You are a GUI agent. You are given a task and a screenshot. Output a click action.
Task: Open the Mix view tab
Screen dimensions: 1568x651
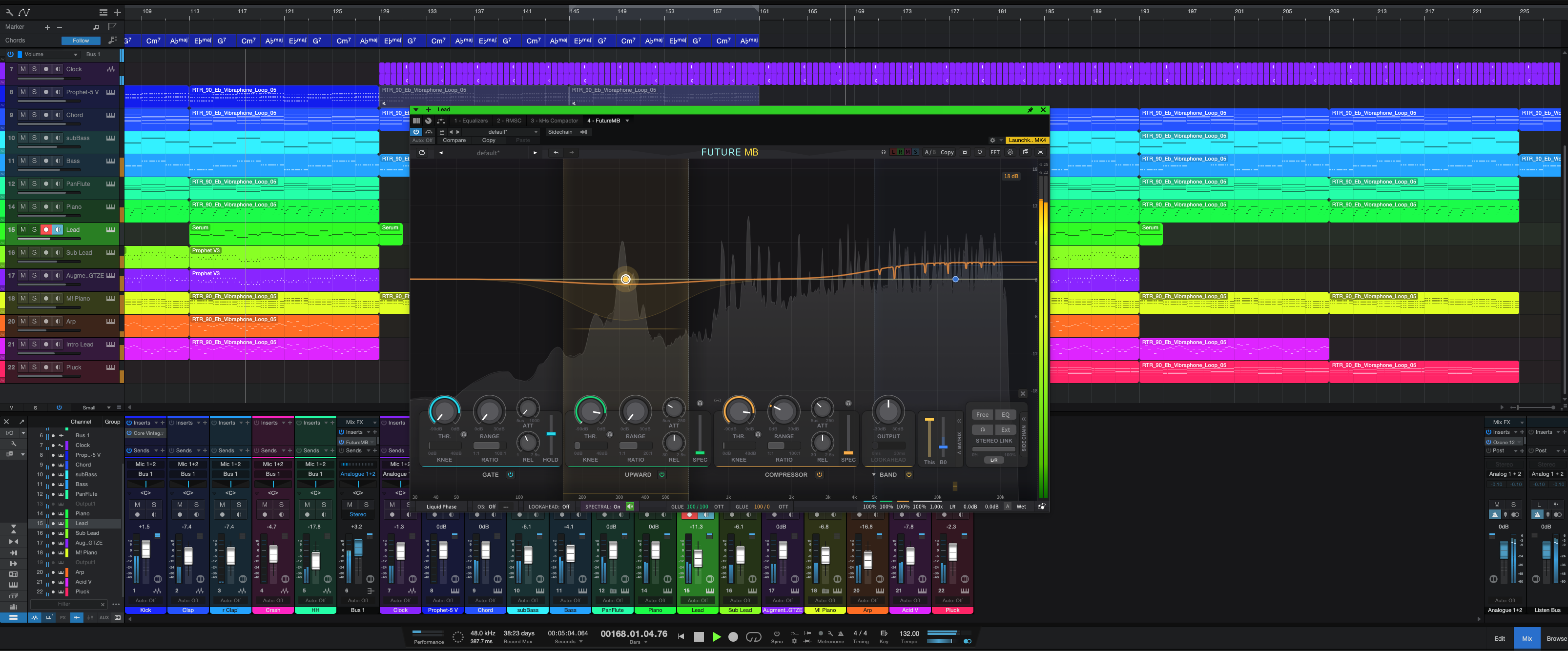coord(1527,638)
